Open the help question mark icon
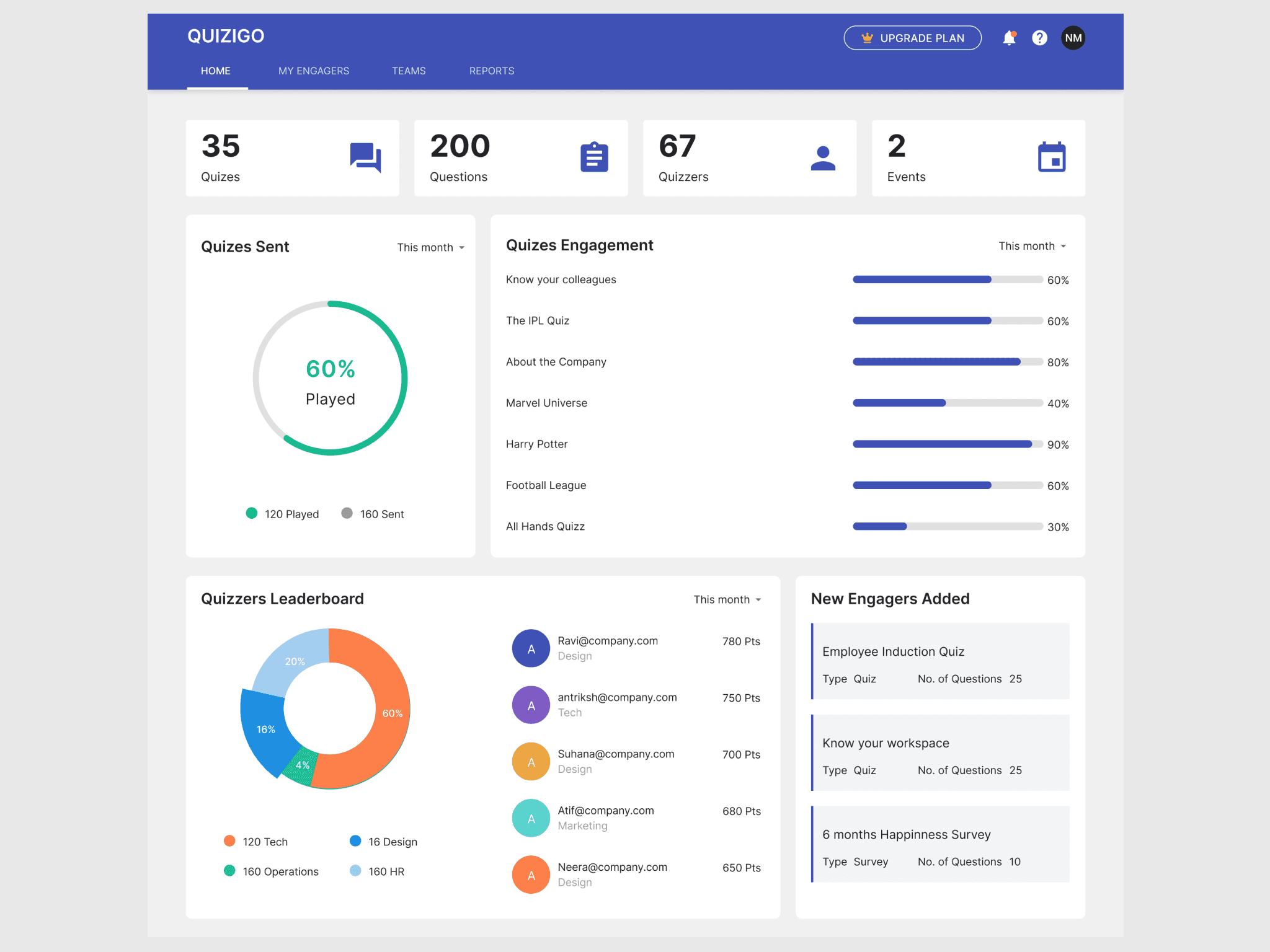1270x952 pixels. [1039, 38]
